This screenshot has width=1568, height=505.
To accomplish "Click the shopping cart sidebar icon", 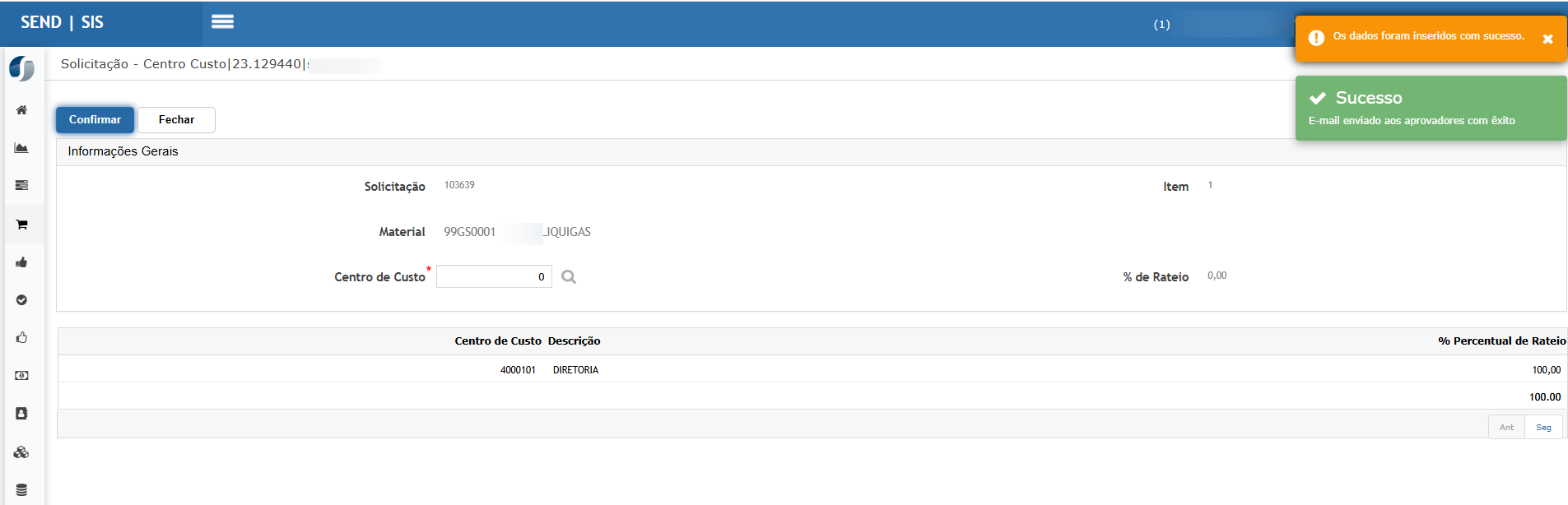I will pos(22,225).
